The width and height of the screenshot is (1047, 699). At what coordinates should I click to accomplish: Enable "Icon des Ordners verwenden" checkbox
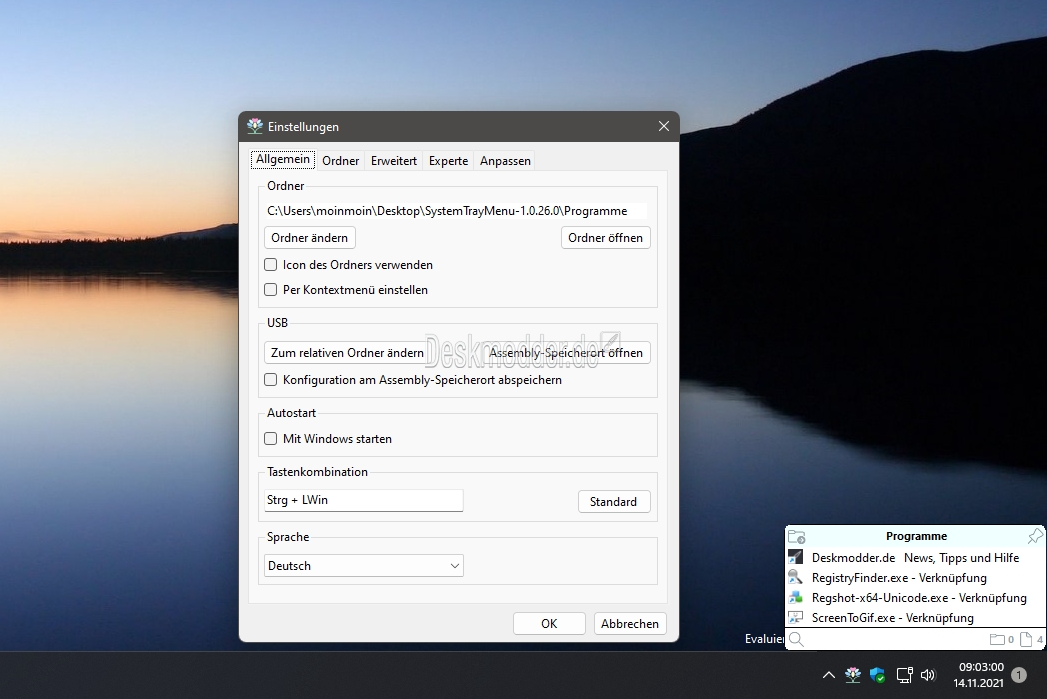point(270,265)
